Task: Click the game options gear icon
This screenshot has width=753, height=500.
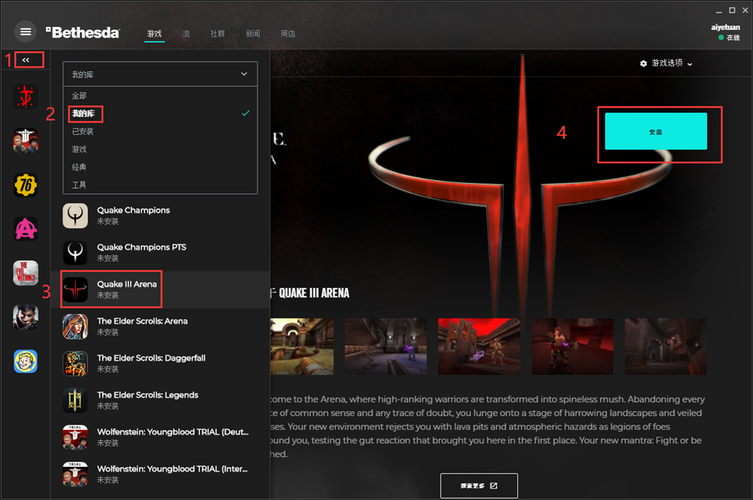Action: pos(643,63)
